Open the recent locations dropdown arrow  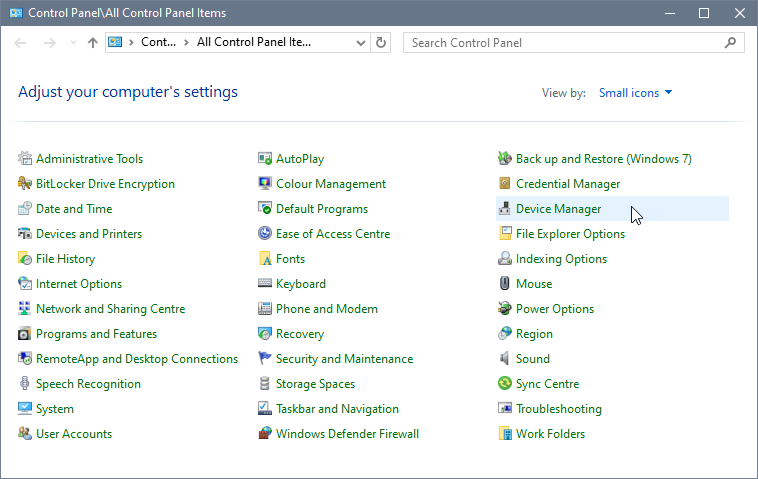(x=72, y=43)
